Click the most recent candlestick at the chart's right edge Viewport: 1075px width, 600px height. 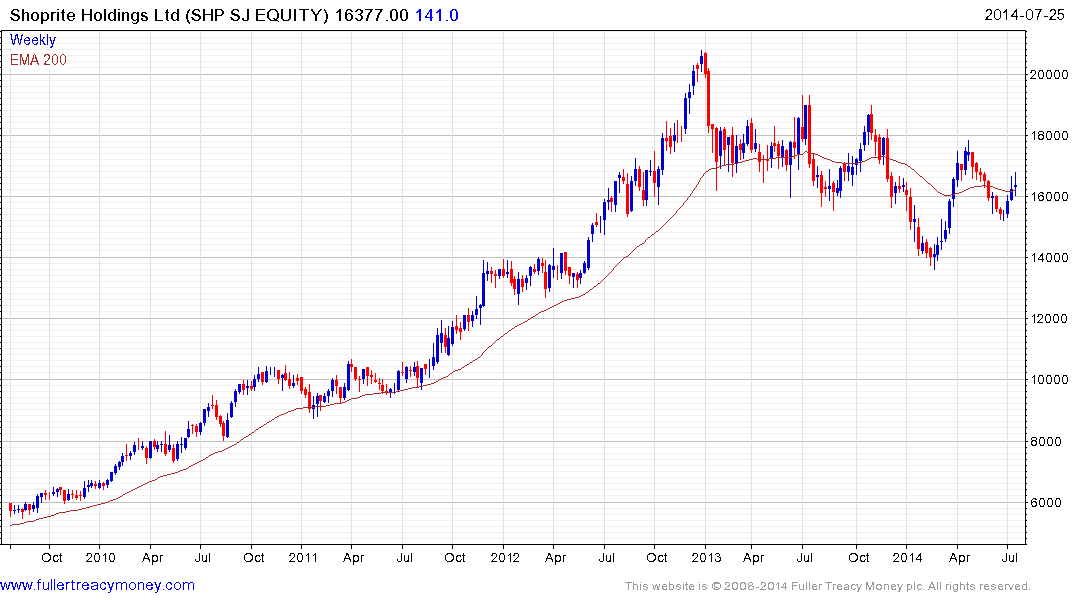click(x=1015, y=185)
